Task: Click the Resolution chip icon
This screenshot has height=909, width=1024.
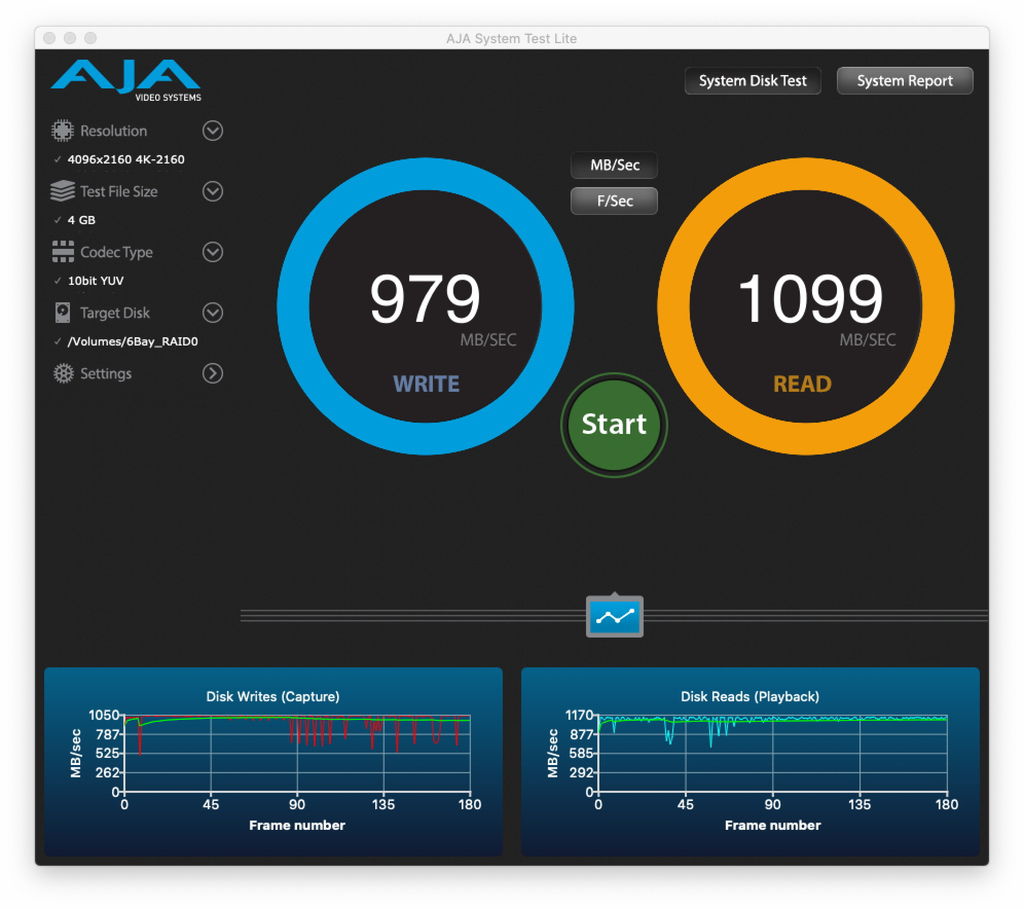Action: (62, 131)
